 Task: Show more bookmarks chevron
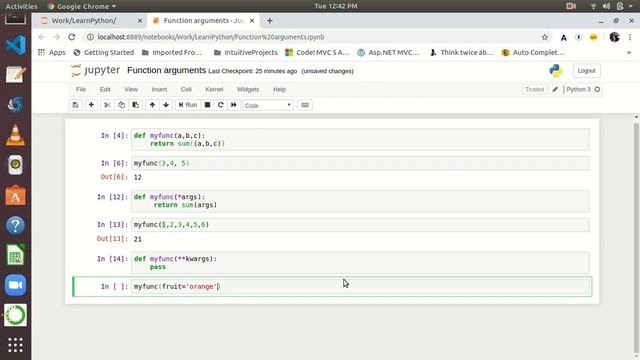point(629,52)
